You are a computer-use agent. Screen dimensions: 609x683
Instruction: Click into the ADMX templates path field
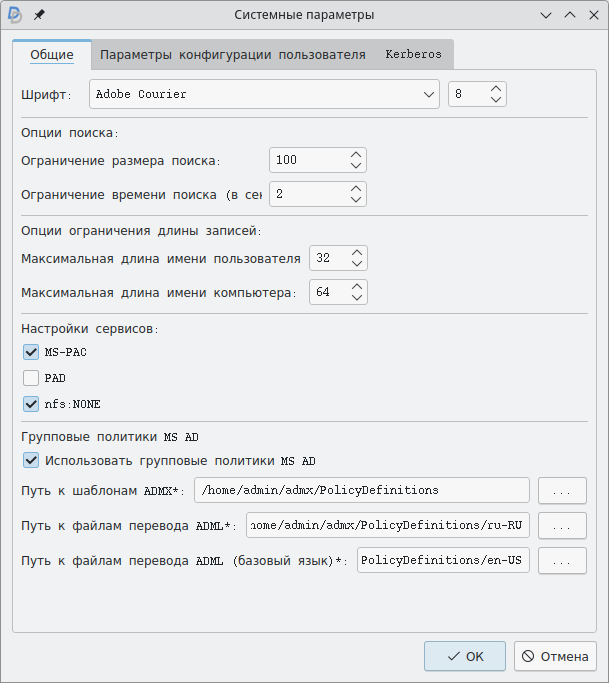tap(362, 491)
